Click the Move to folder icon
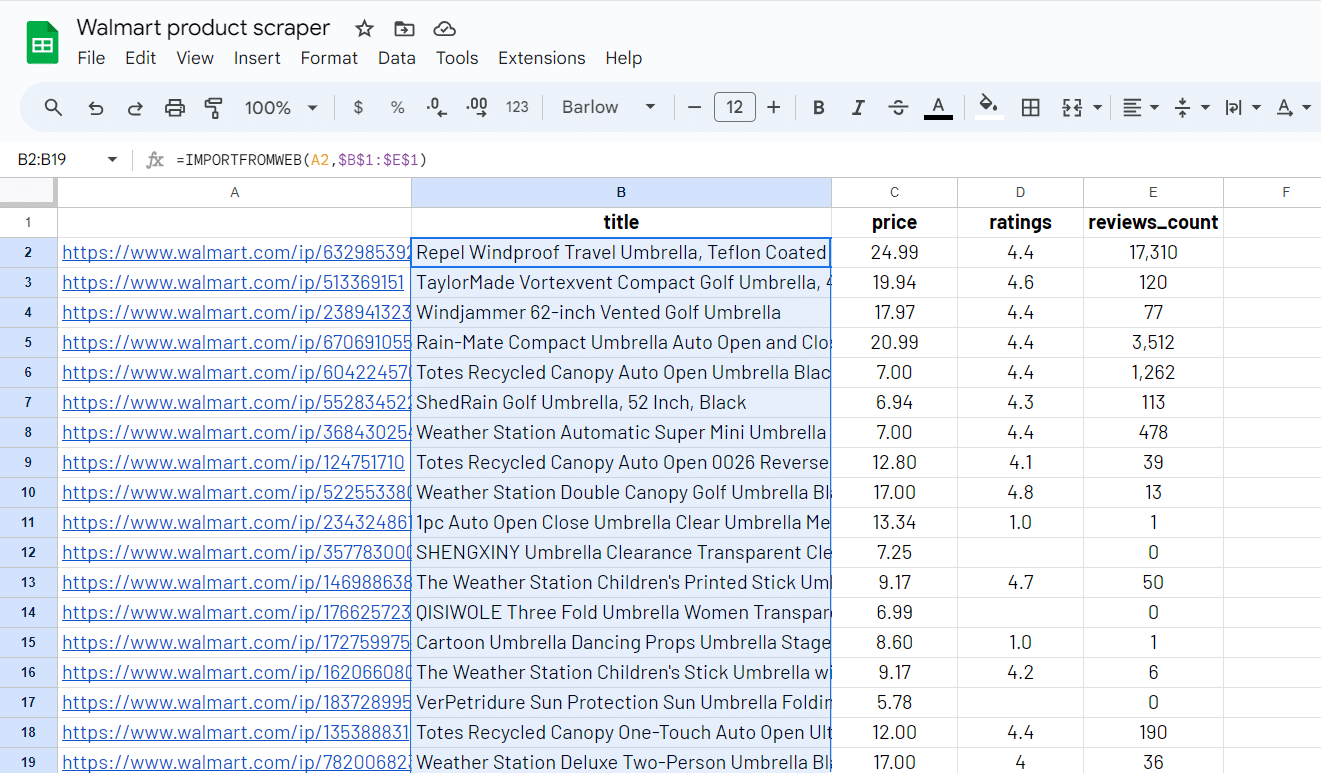Viewport: 1321px width, 773px height. coord(404,29)
